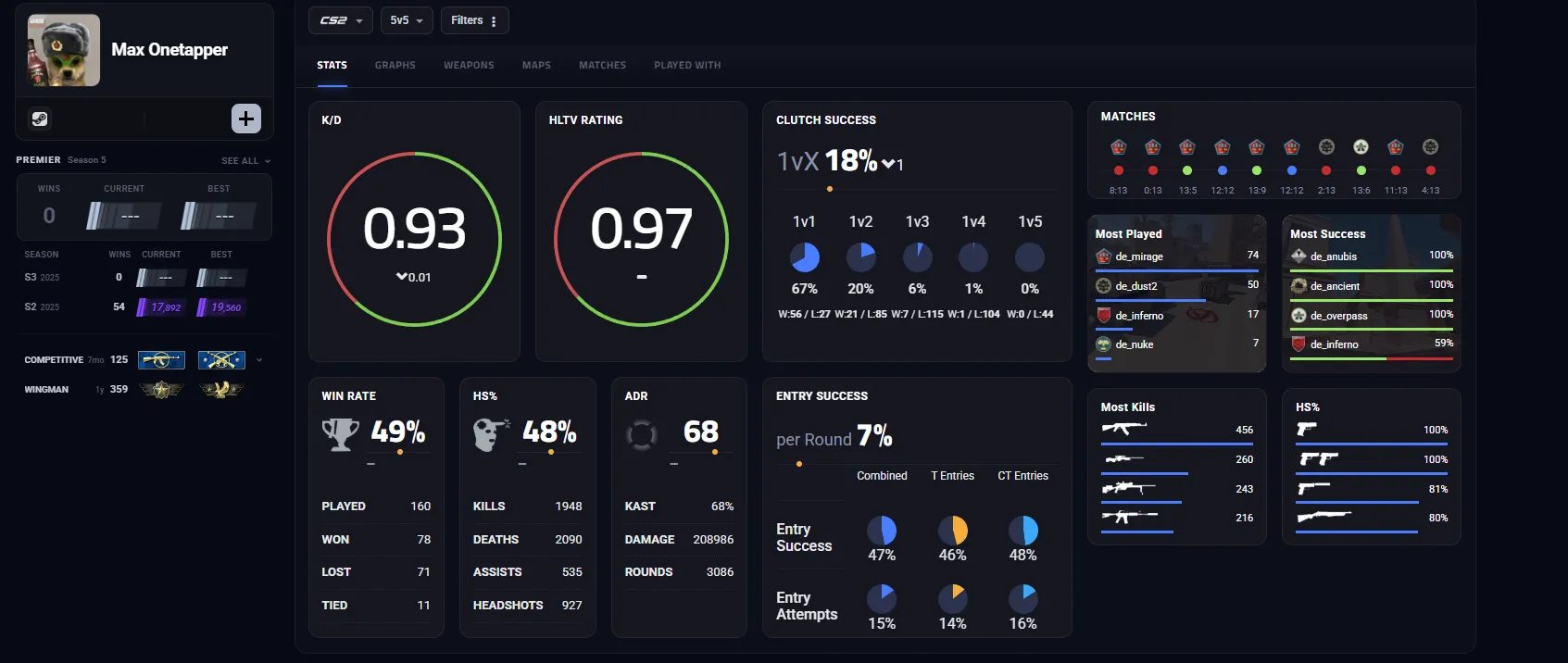Expand the Competitive ranks chevron
The height and width of the screenshot is (663, 1568).
(259, 360)
